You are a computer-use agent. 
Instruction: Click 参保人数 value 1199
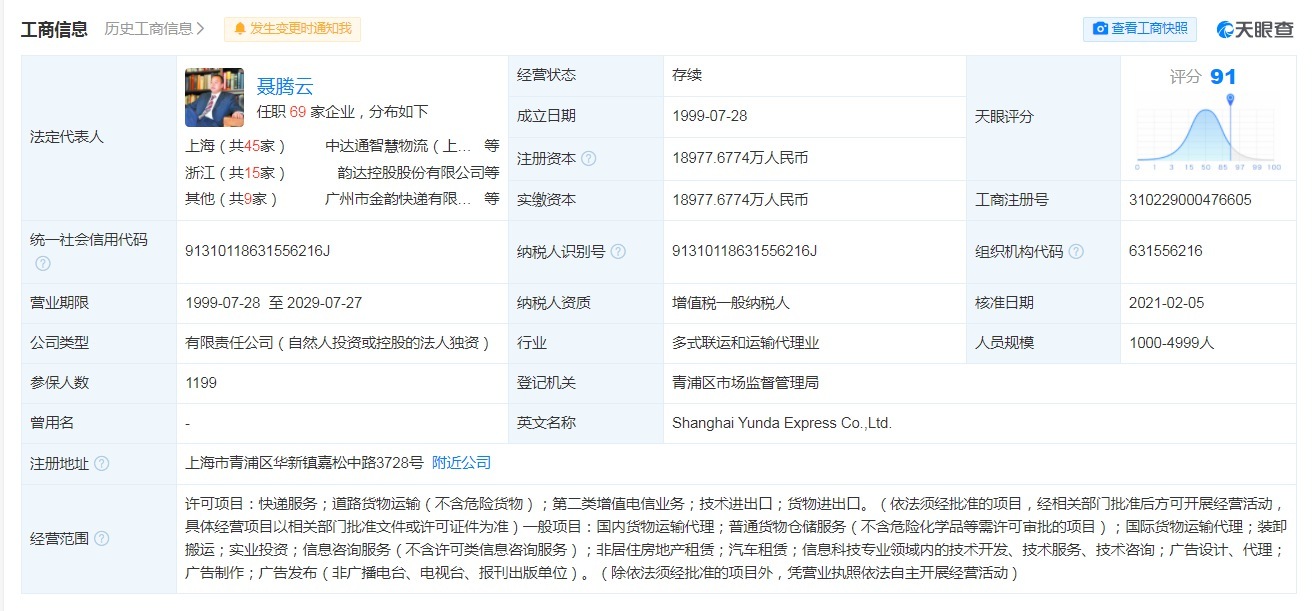click(x=201, y=383)
